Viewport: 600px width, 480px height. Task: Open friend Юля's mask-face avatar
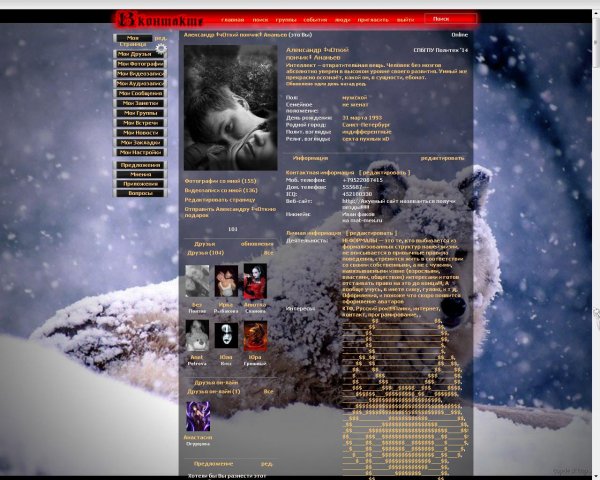pos(226,335)
